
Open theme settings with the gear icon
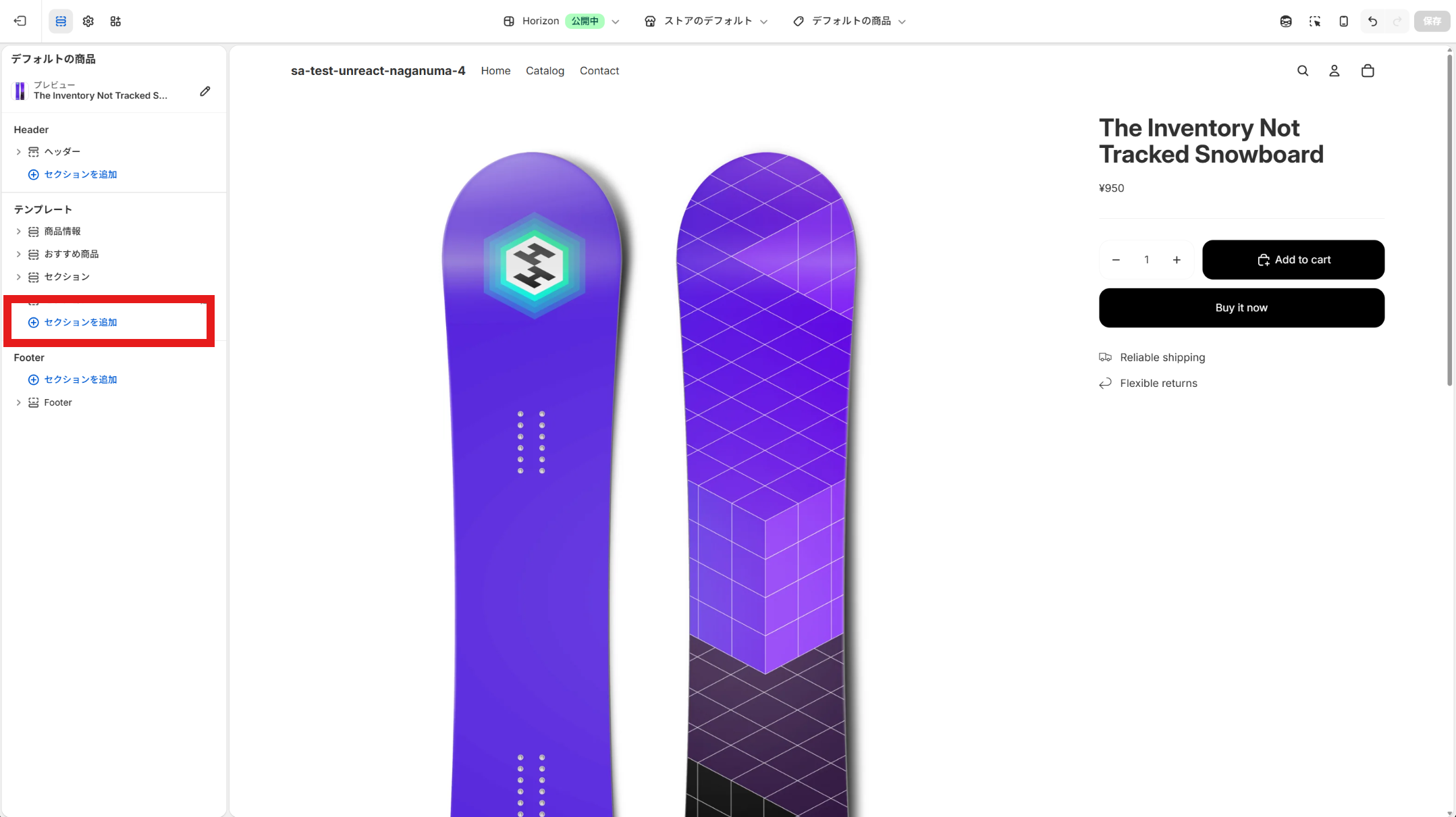click(88, 21)
